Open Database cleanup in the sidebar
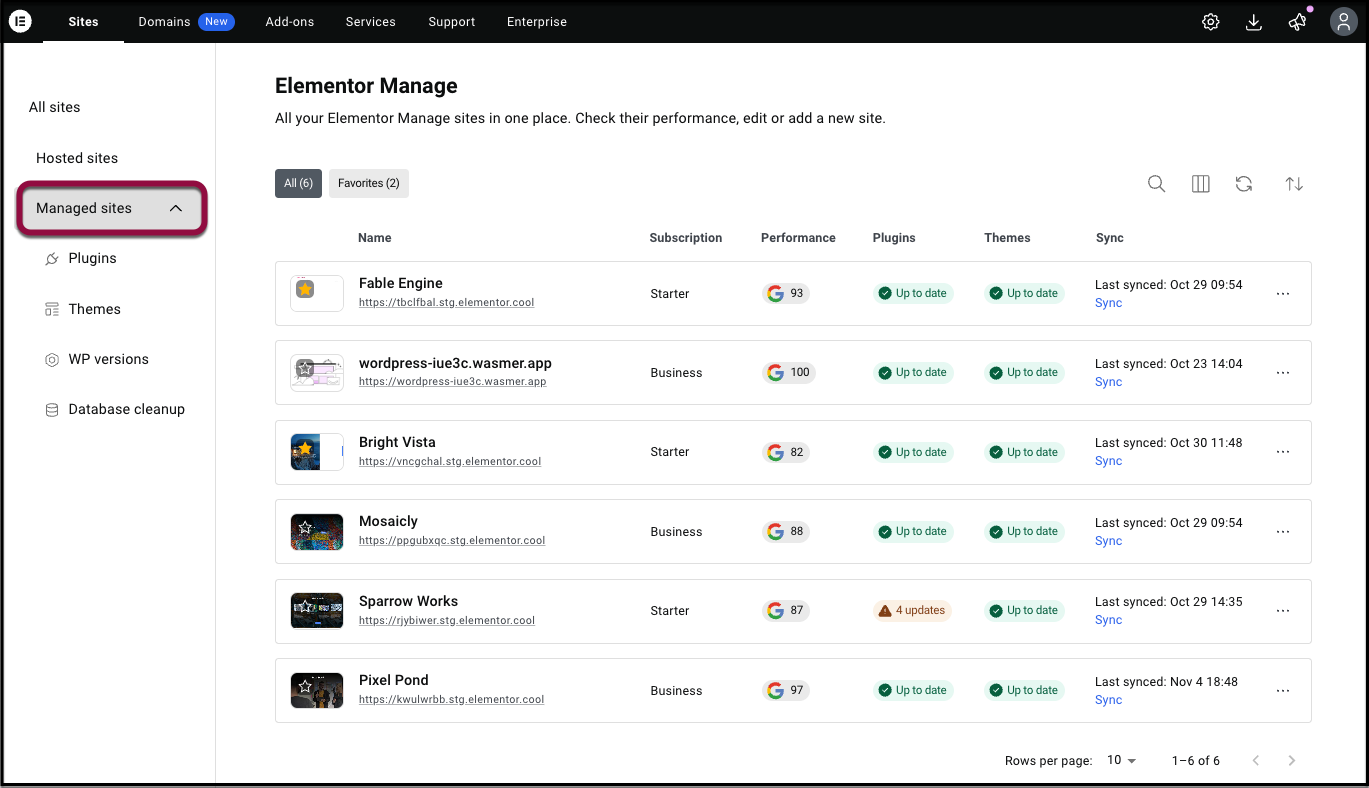 tap(126, 409)
